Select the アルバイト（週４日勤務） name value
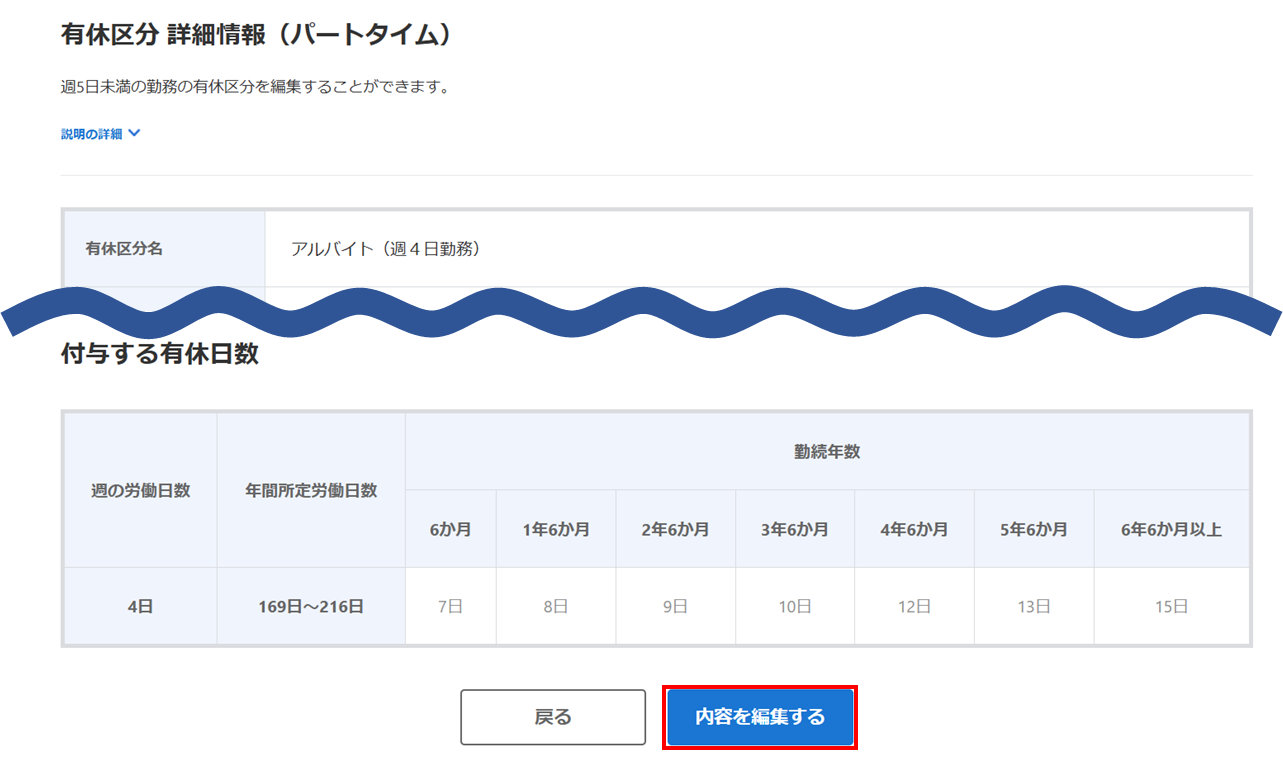 point(386,249)
